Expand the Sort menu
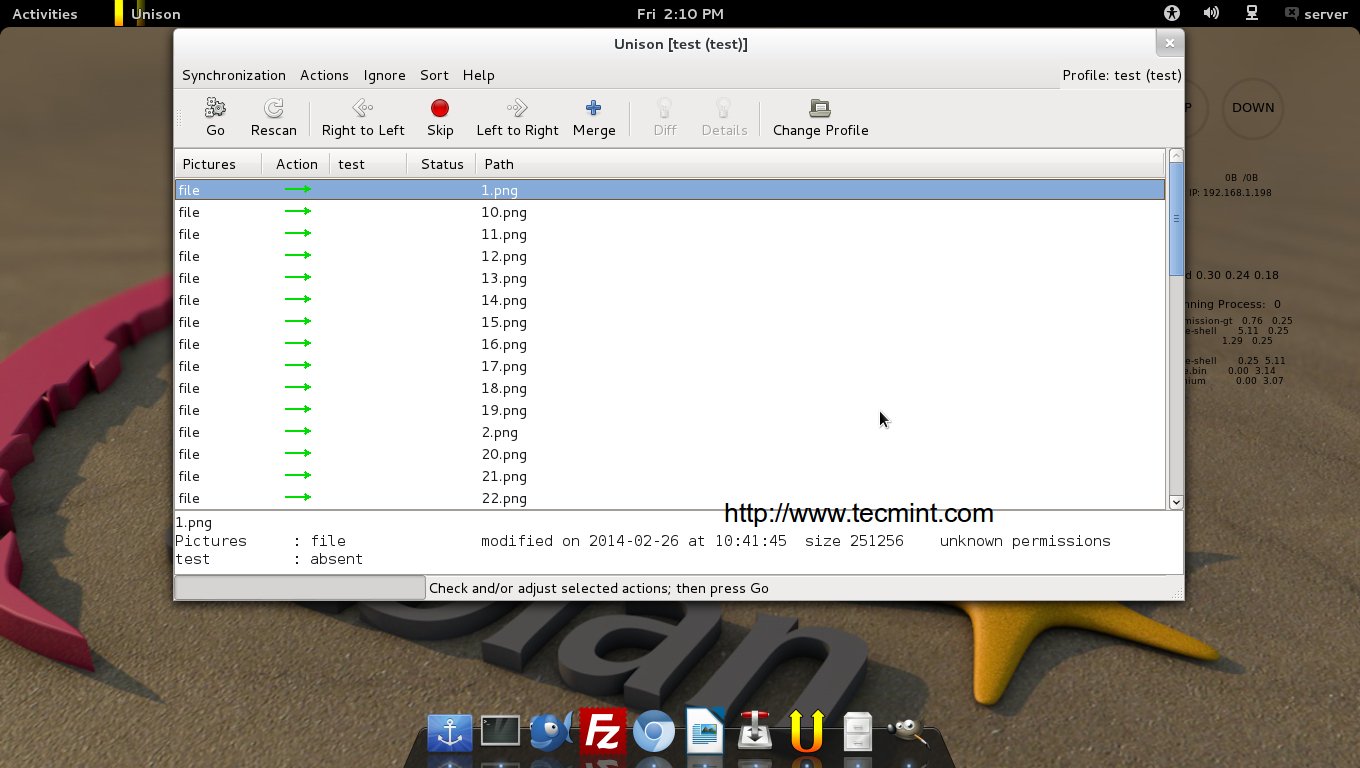 434,75
